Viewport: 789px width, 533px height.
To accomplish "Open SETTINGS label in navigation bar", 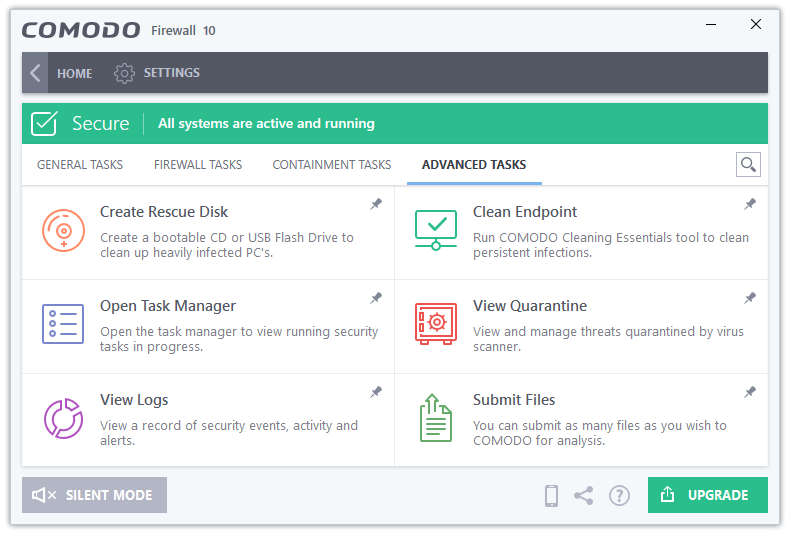I will 172,73.
